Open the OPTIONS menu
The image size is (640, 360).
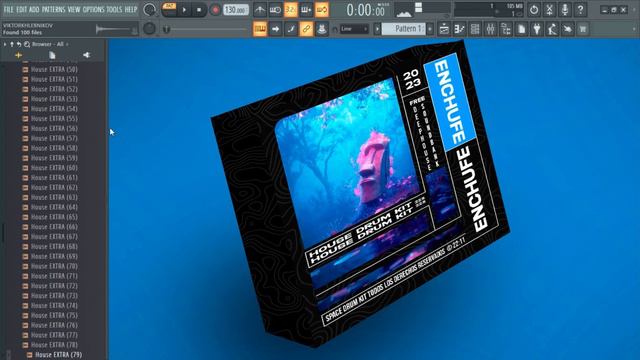pos(93,9)
